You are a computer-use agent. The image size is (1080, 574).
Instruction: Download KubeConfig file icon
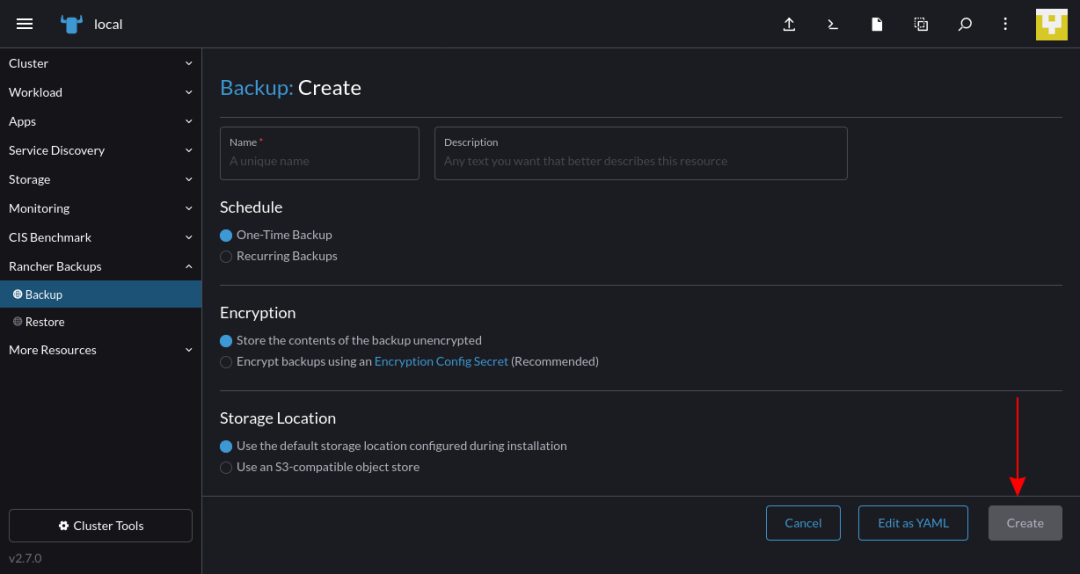coord(877,24)
